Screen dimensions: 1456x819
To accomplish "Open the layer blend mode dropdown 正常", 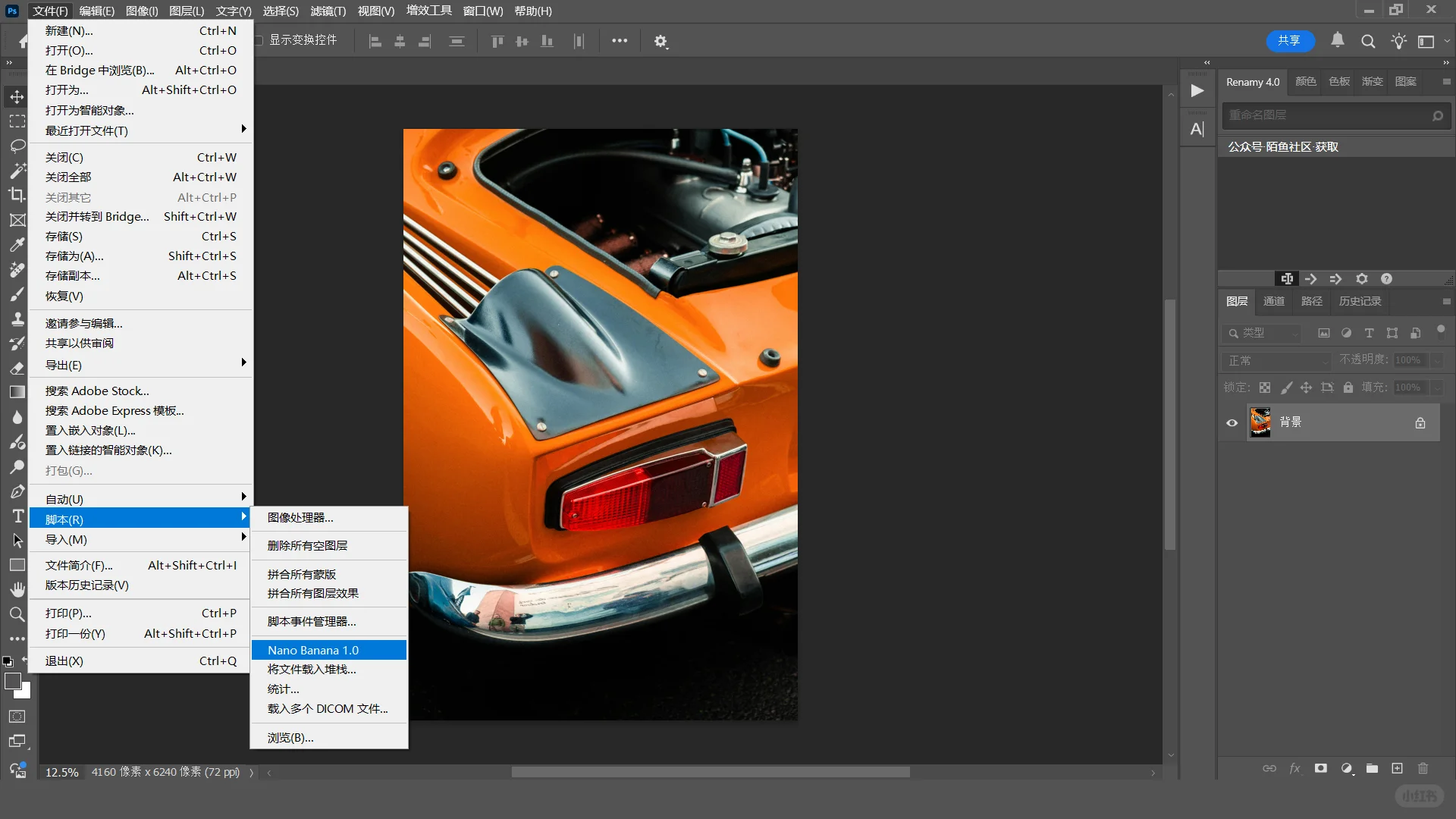I will (1277, 360).
